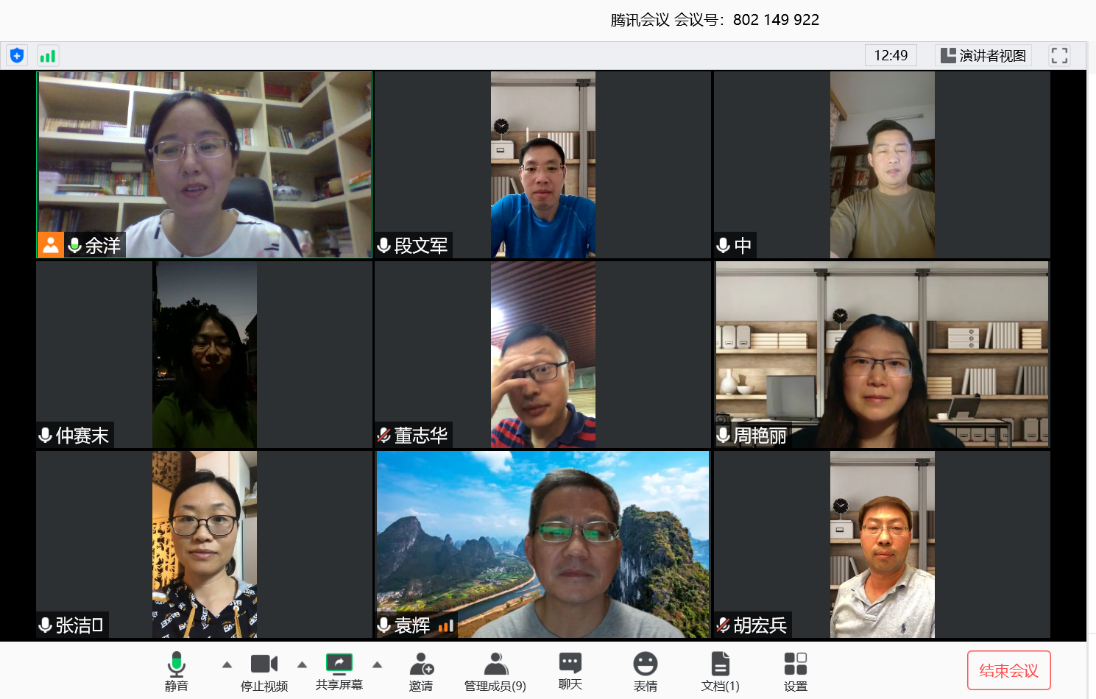Select 胡宏兵's video tile
This screenshot has width=1096, height=699.
[881, 545]
